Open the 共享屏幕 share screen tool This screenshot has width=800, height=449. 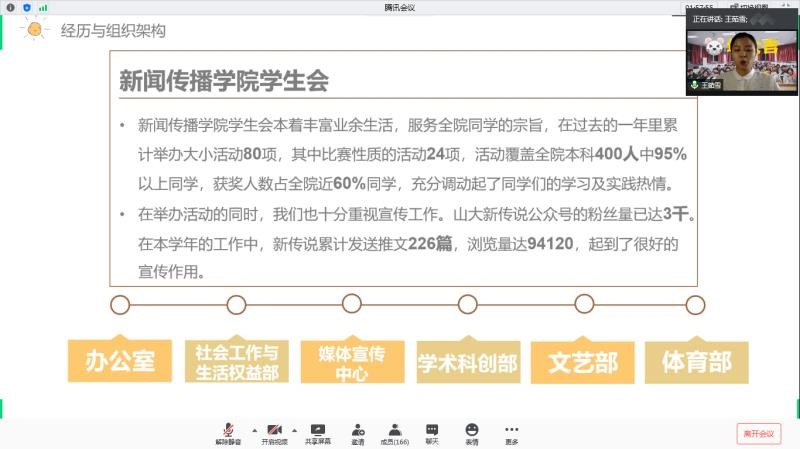pyautogui.click(x=319, y=432)
